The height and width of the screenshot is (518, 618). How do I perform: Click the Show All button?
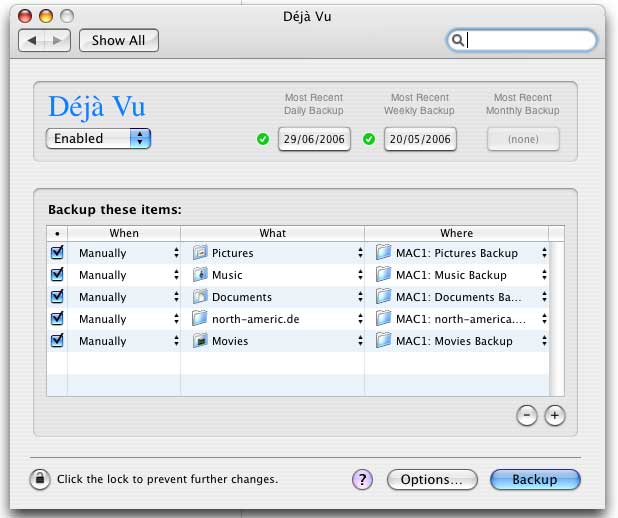coord(118,41)
